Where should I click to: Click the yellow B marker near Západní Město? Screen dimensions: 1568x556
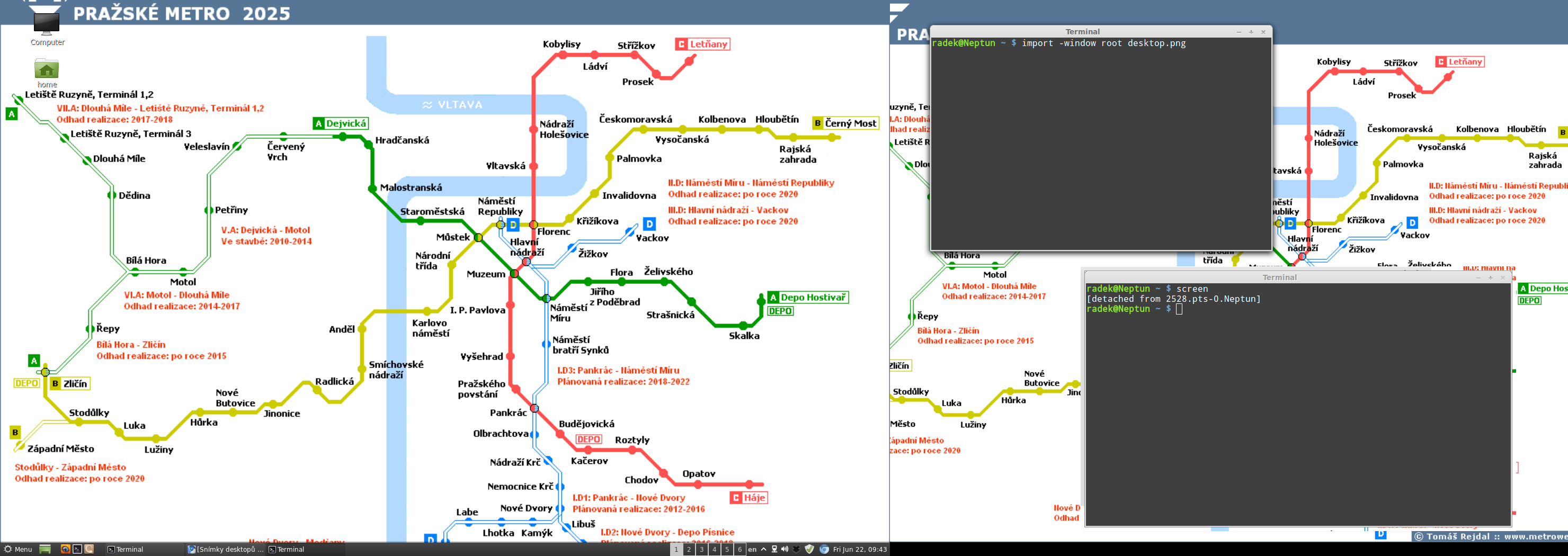pyautogui.click(x=15, y=433)
